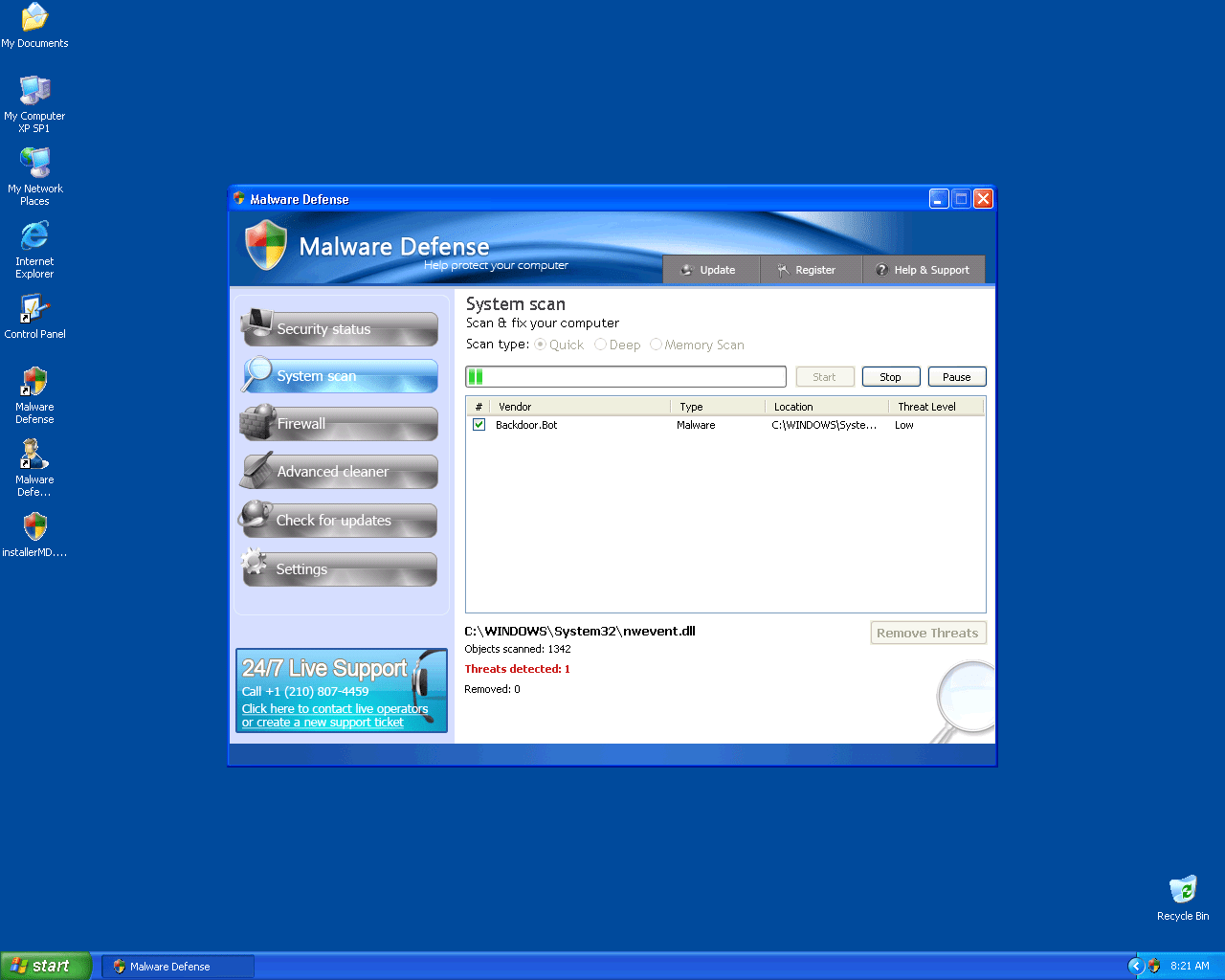Image resolution: width=1225 pixels, height=980 pixels.
Task: Click the Advanced cleaner broom icon
Action: pos(256,470)
